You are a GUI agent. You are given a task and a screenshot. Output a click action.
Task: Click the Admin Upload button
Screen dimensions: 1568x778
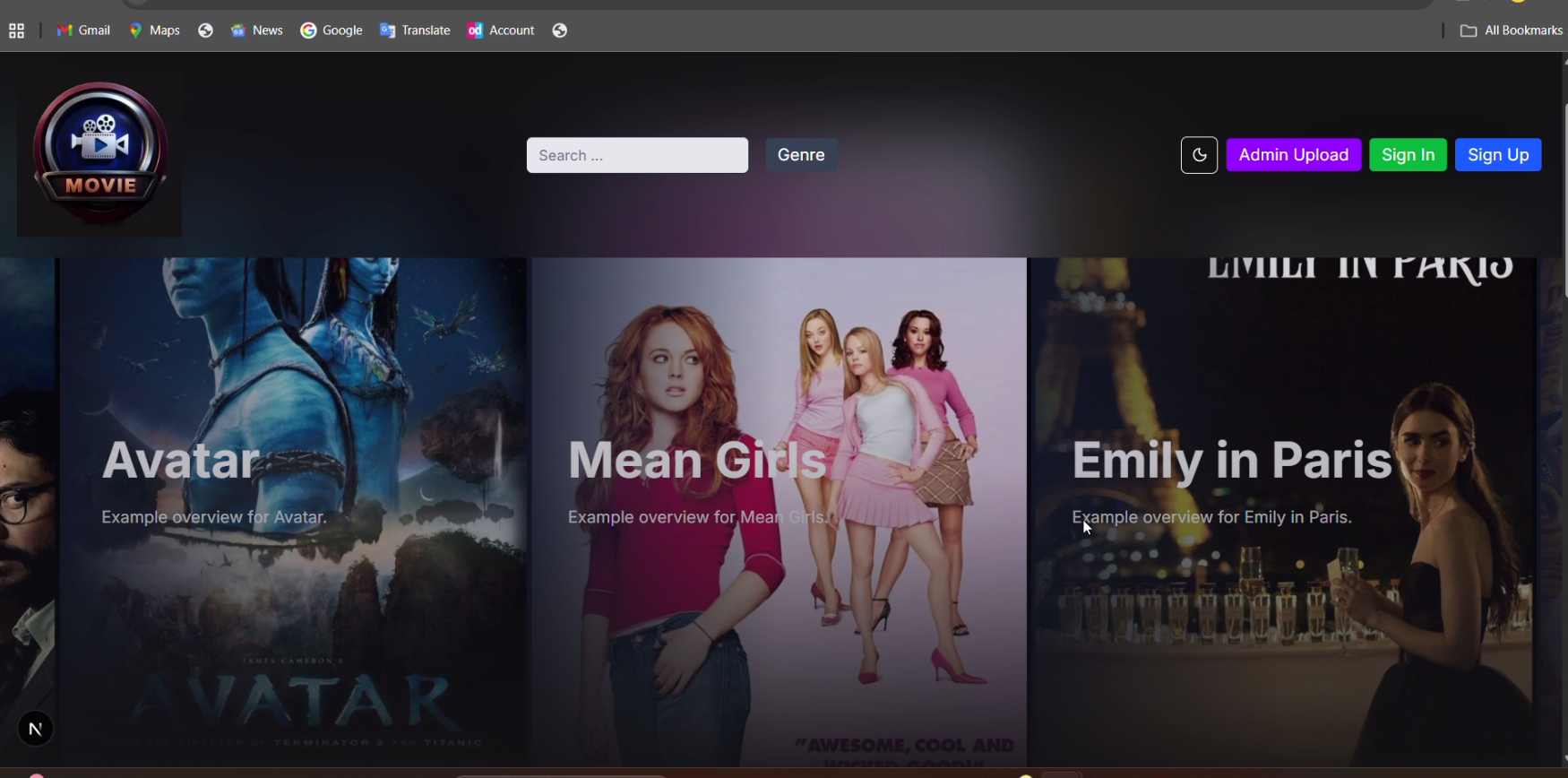point(1294,155)
